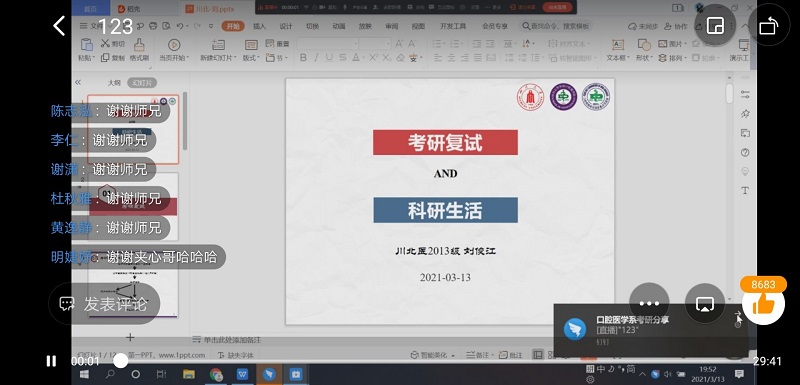Open the 形状 shapes dropdown

click(644, 58)
